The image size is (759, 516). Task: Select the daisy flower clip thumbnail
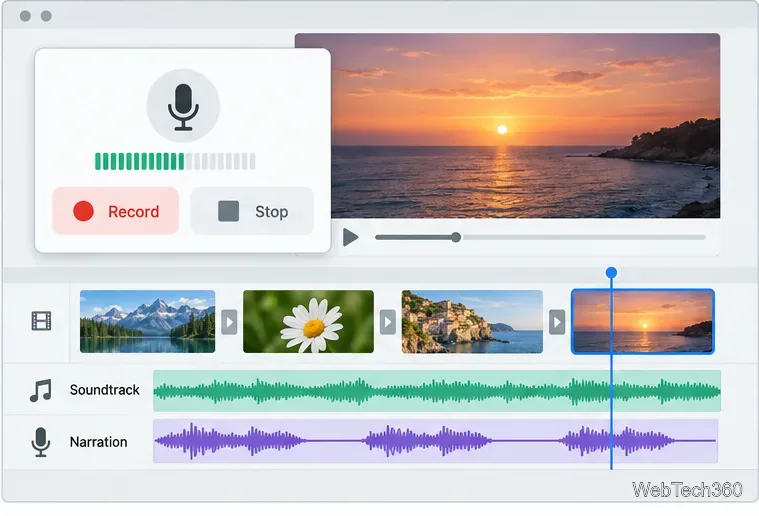[308, 321]
